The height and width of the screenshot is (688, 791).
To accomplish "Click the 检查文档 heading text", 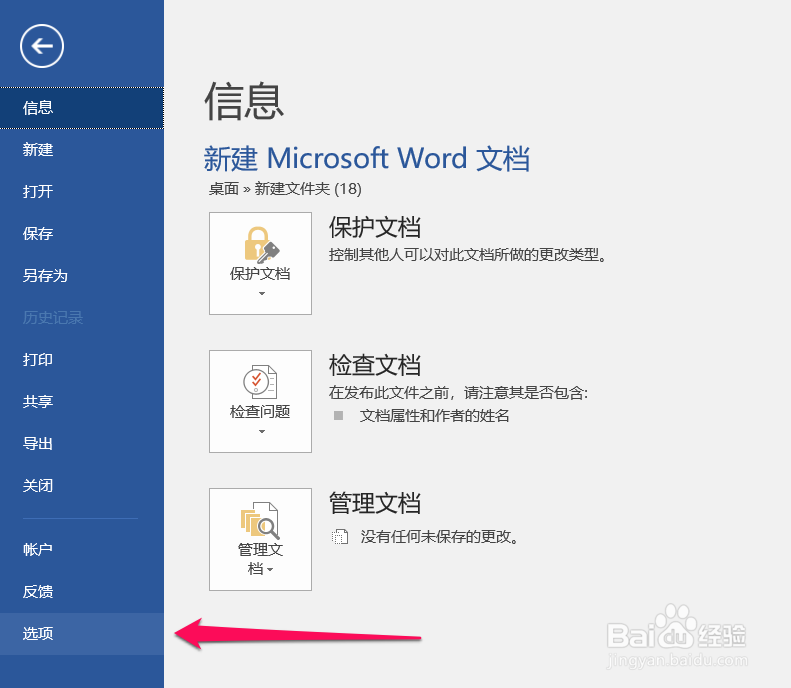I will click(x=375, y=365).
